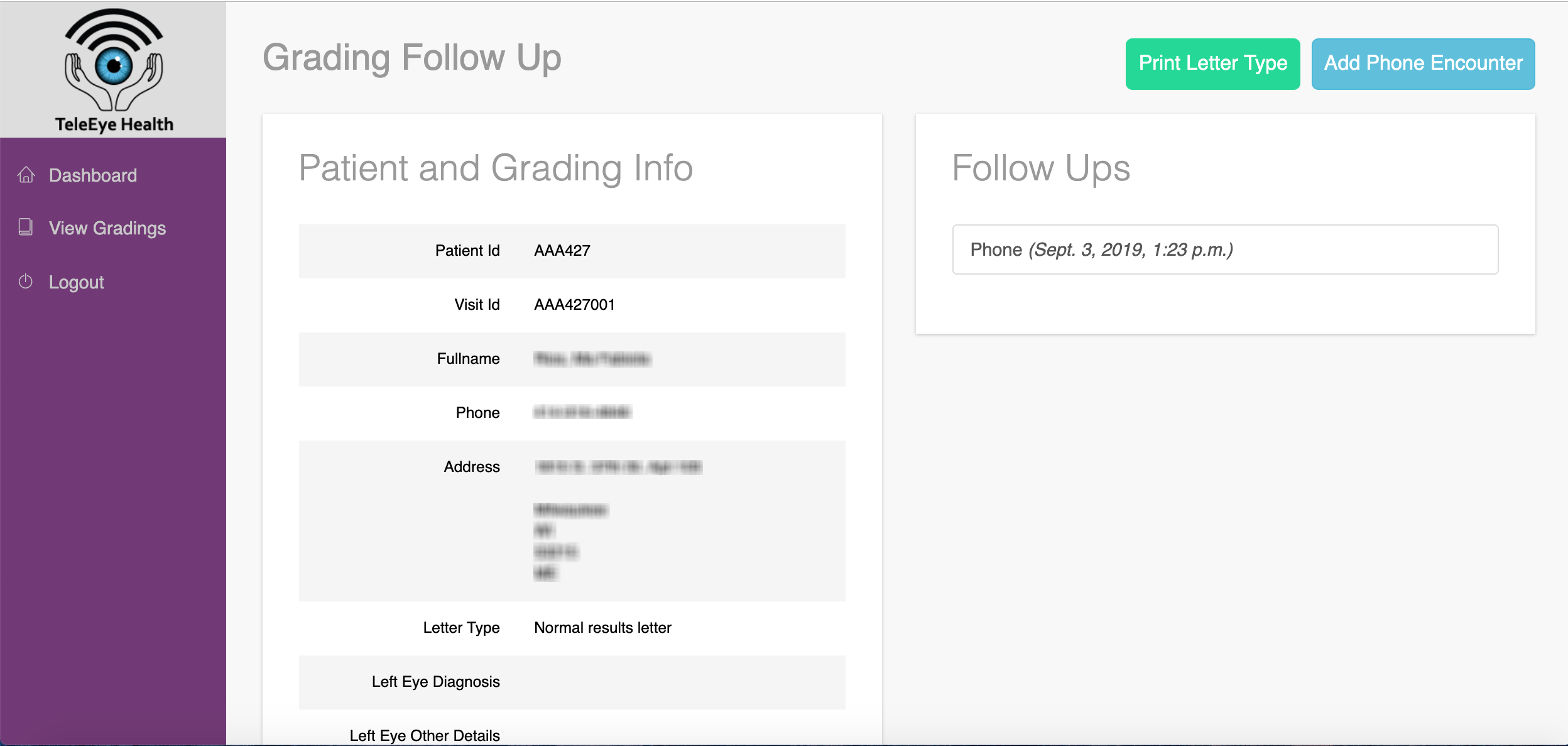Go to View Gradings in sidebar

pyautogui.click(x=107, y=228)
